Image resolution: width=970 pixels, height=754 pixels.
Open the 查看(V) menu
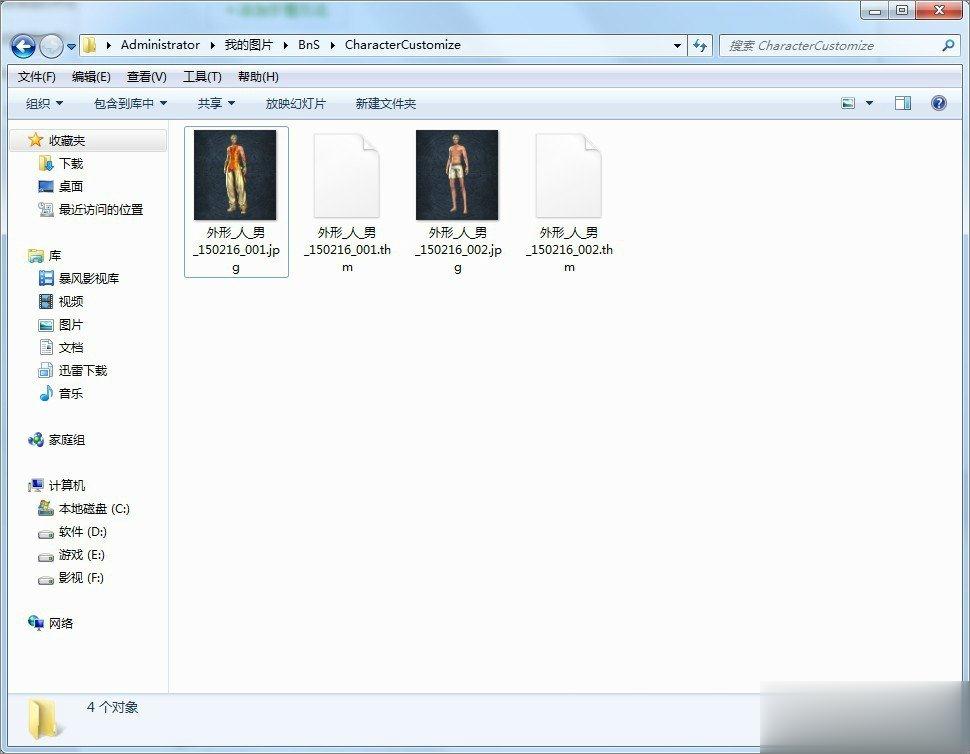(x=147, y=77)
